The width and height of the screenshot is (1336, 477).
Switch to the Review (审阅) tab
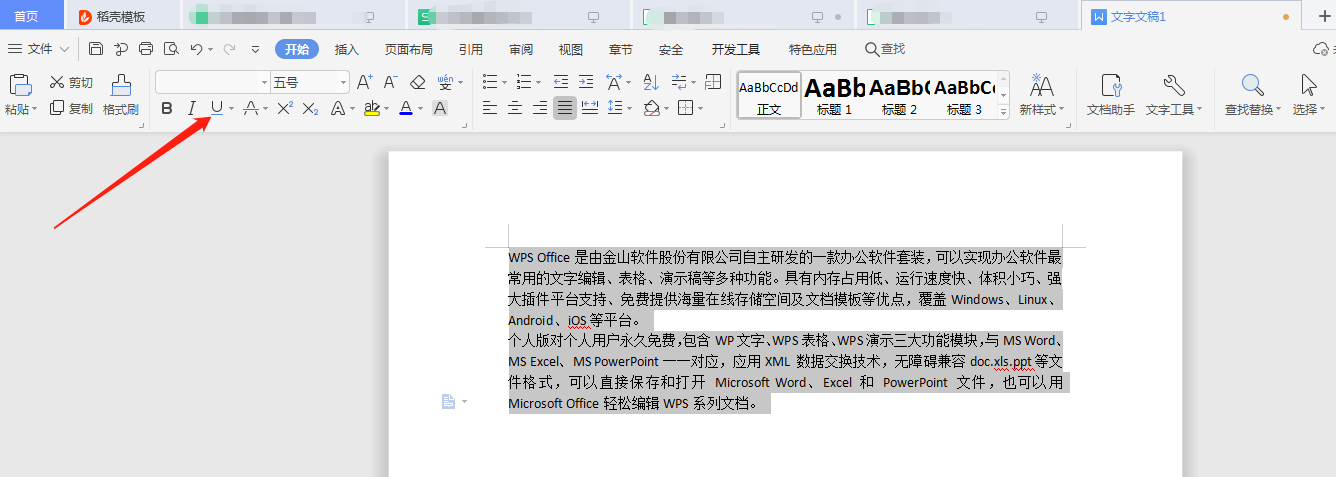point(521,49)
